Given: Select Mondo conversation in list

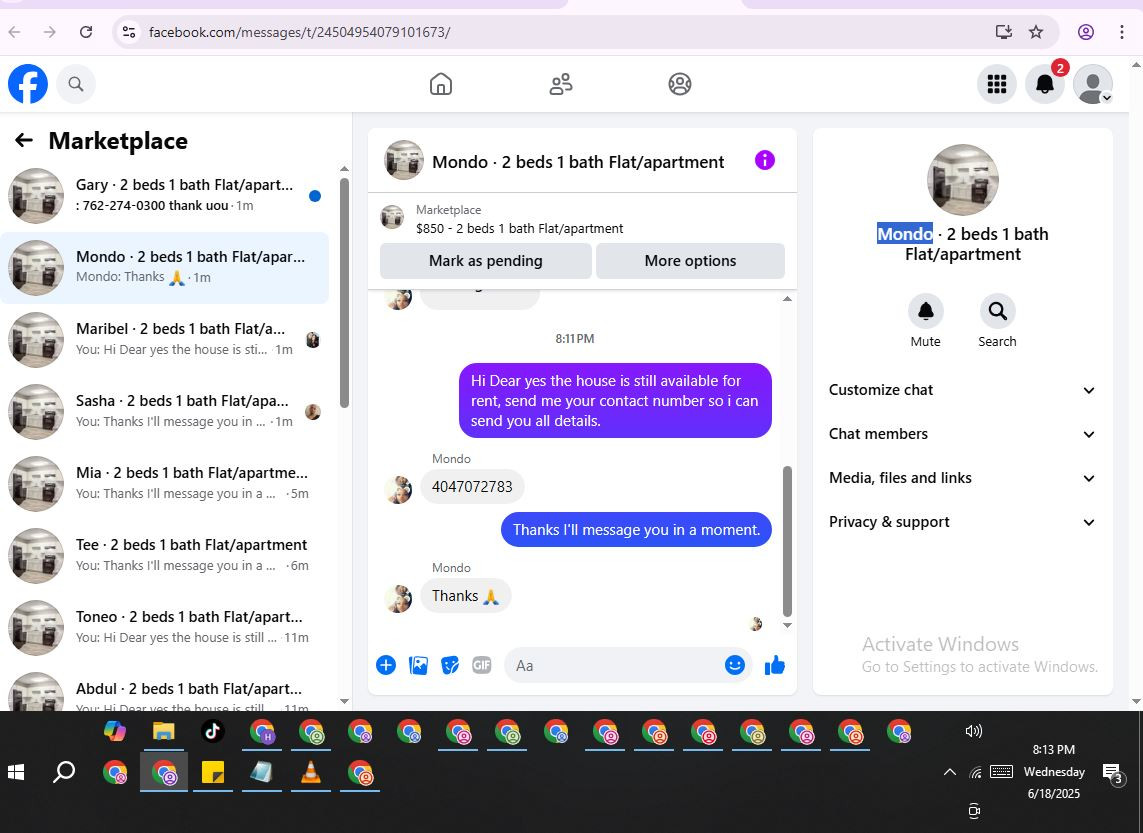Looking at the screenshot, I should tap(165, 267).
